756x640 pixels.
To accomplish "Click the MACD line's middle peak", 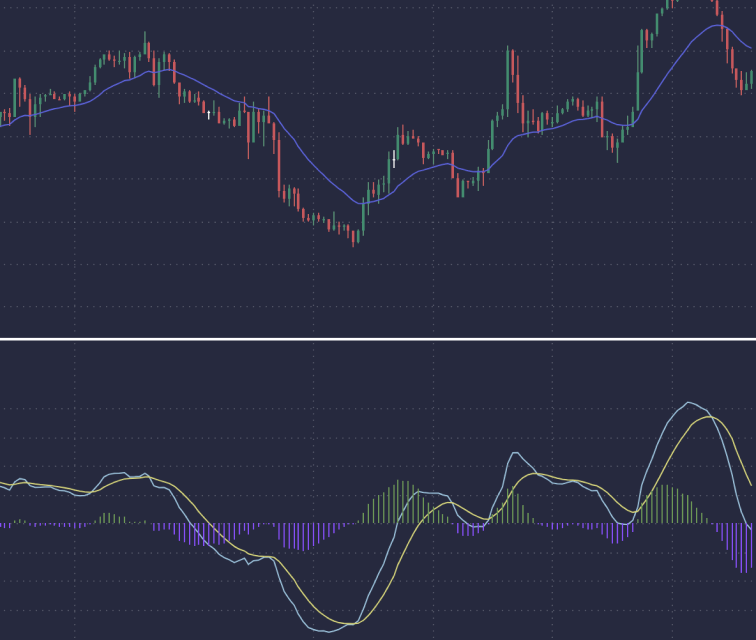I will pos(515,454).
